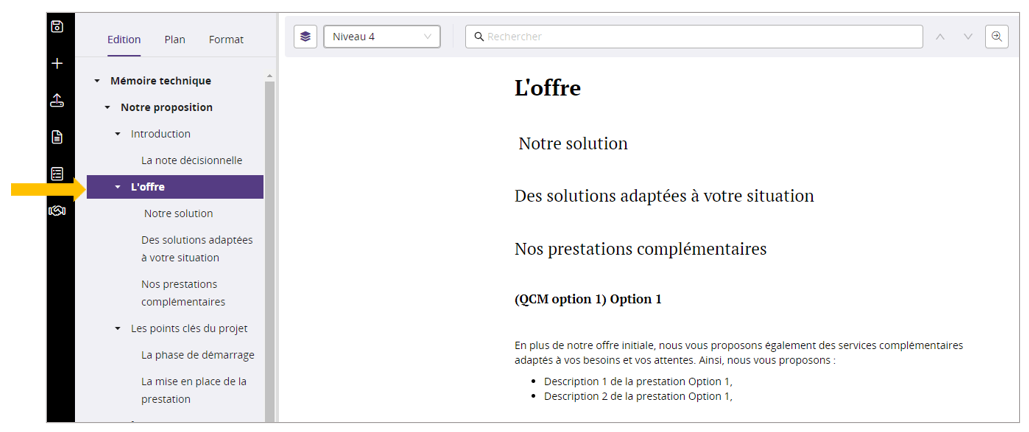The width and height of the screenshot is (1029, 432).
Task: Click the save disk icon in sidebar
Action: point(57,27)
